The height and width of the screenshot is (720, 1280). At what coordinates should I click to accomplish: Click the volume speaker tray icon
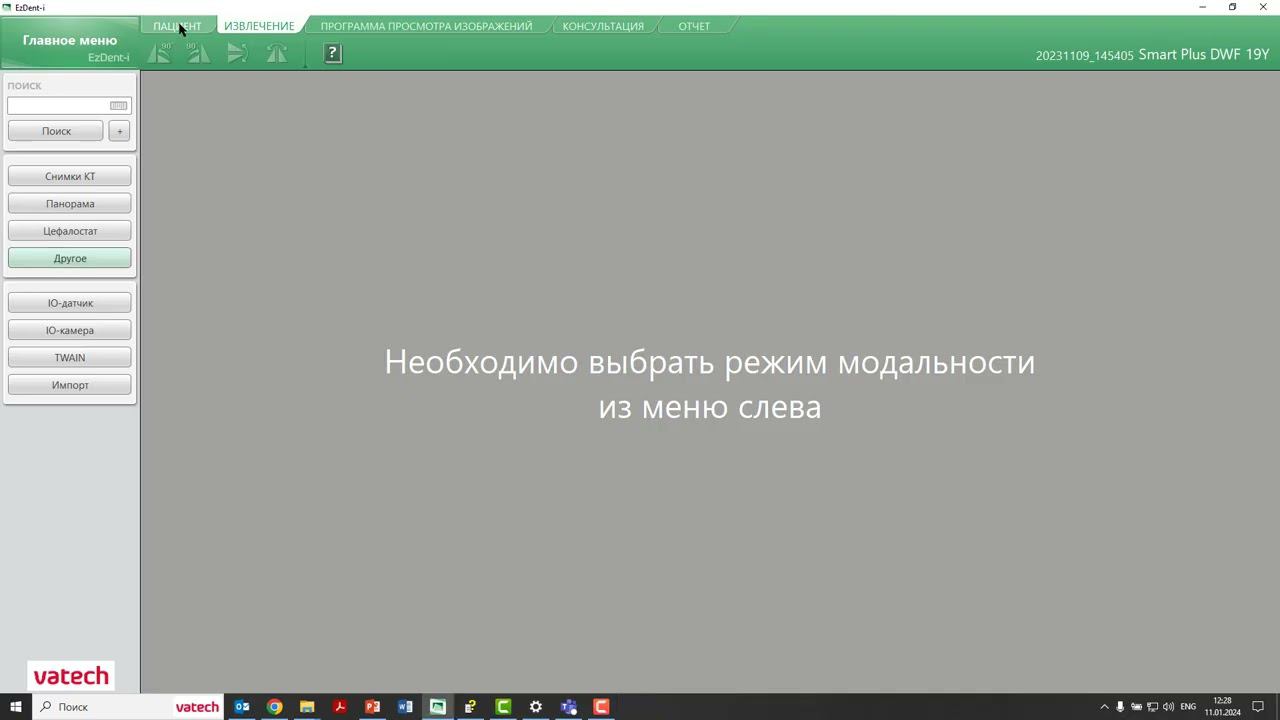(1168, 707)
